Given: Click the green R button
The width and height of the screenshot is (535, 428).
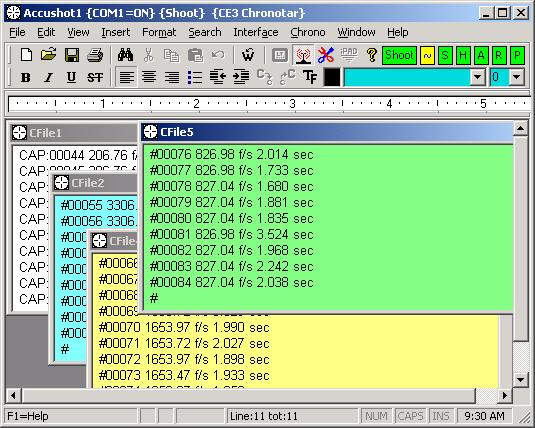Looking at the screenshot, I should (x=499, y=55).
